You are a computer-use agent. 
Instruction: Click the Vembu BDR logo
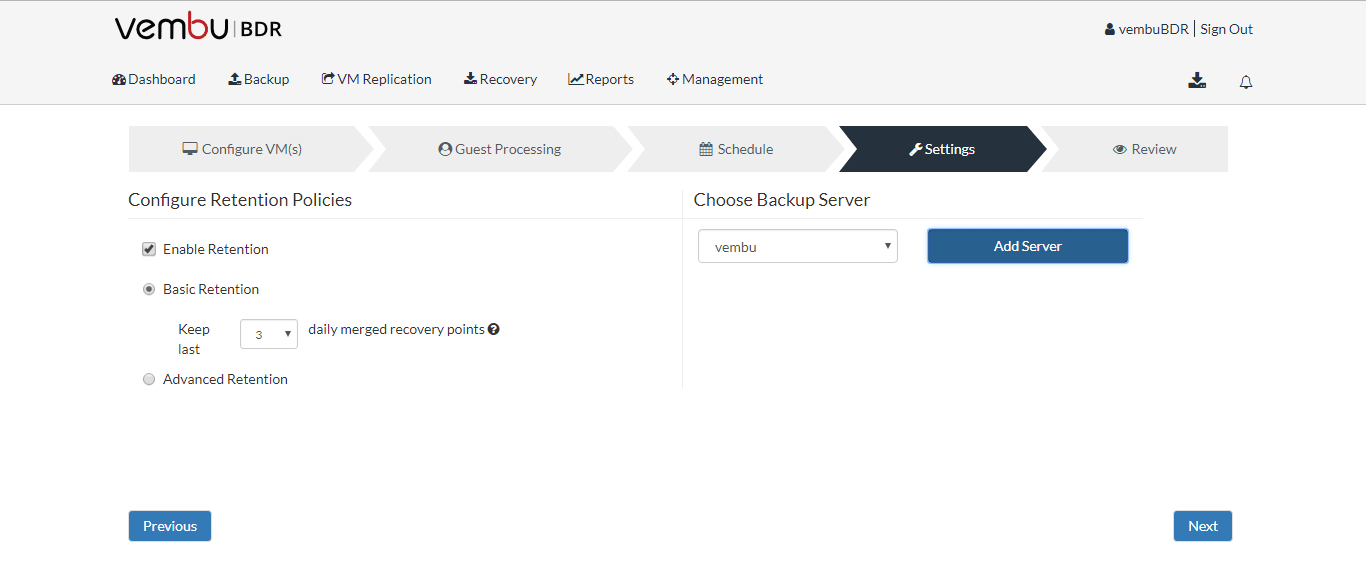198,27
